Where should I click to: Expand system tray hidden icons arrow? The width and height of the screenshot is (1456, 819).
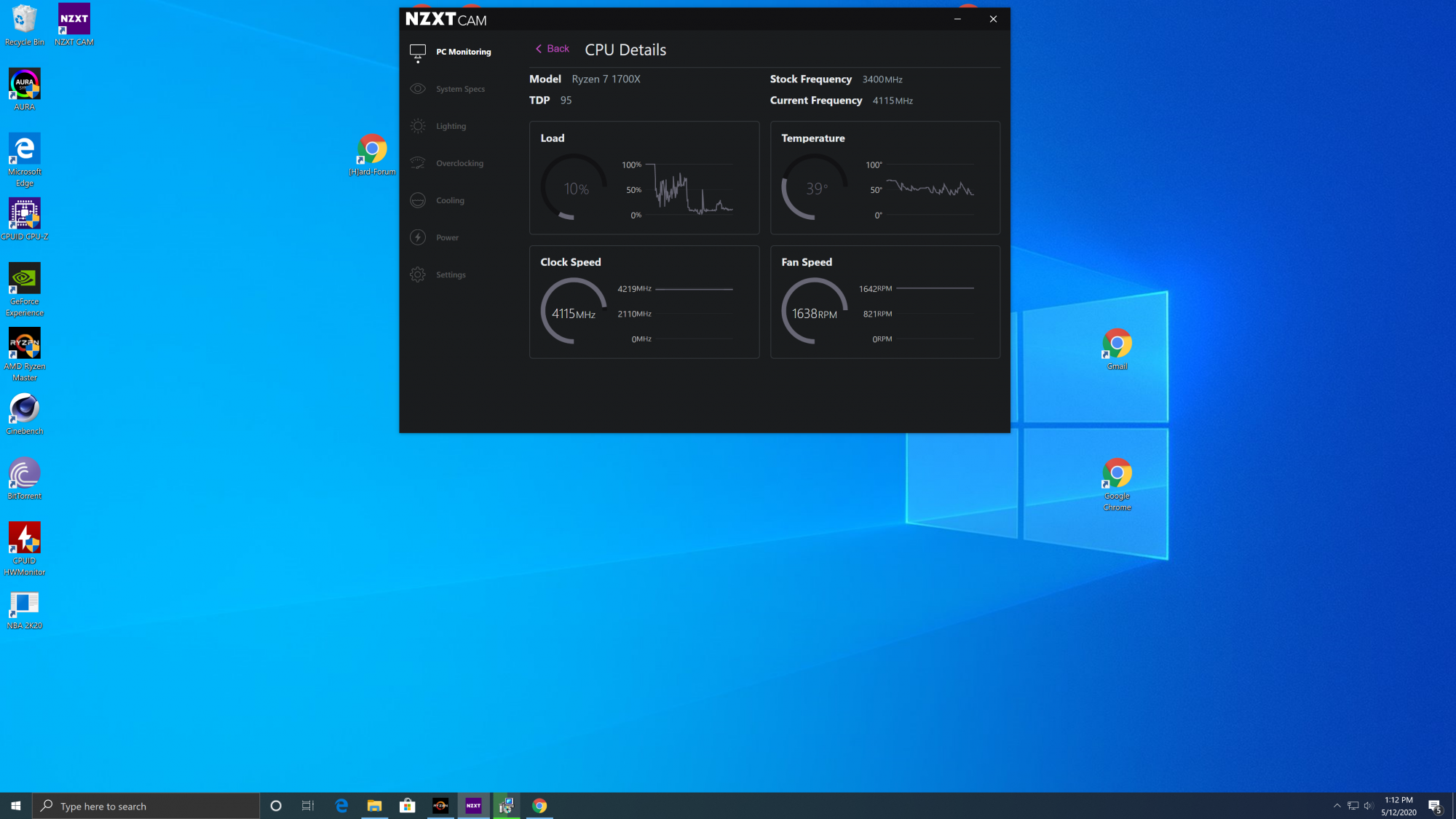click(1337, 805)
